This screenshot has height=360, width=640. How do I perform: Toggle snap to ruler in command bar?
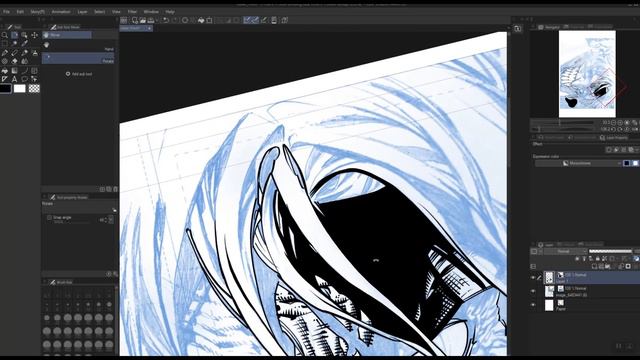(247, 20)
